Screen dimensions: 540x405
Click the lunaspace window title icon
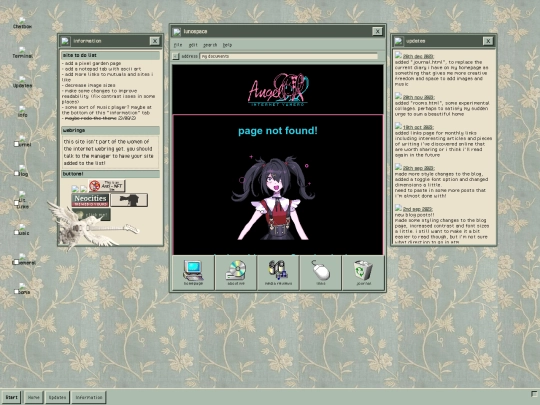tap(177, 32)
